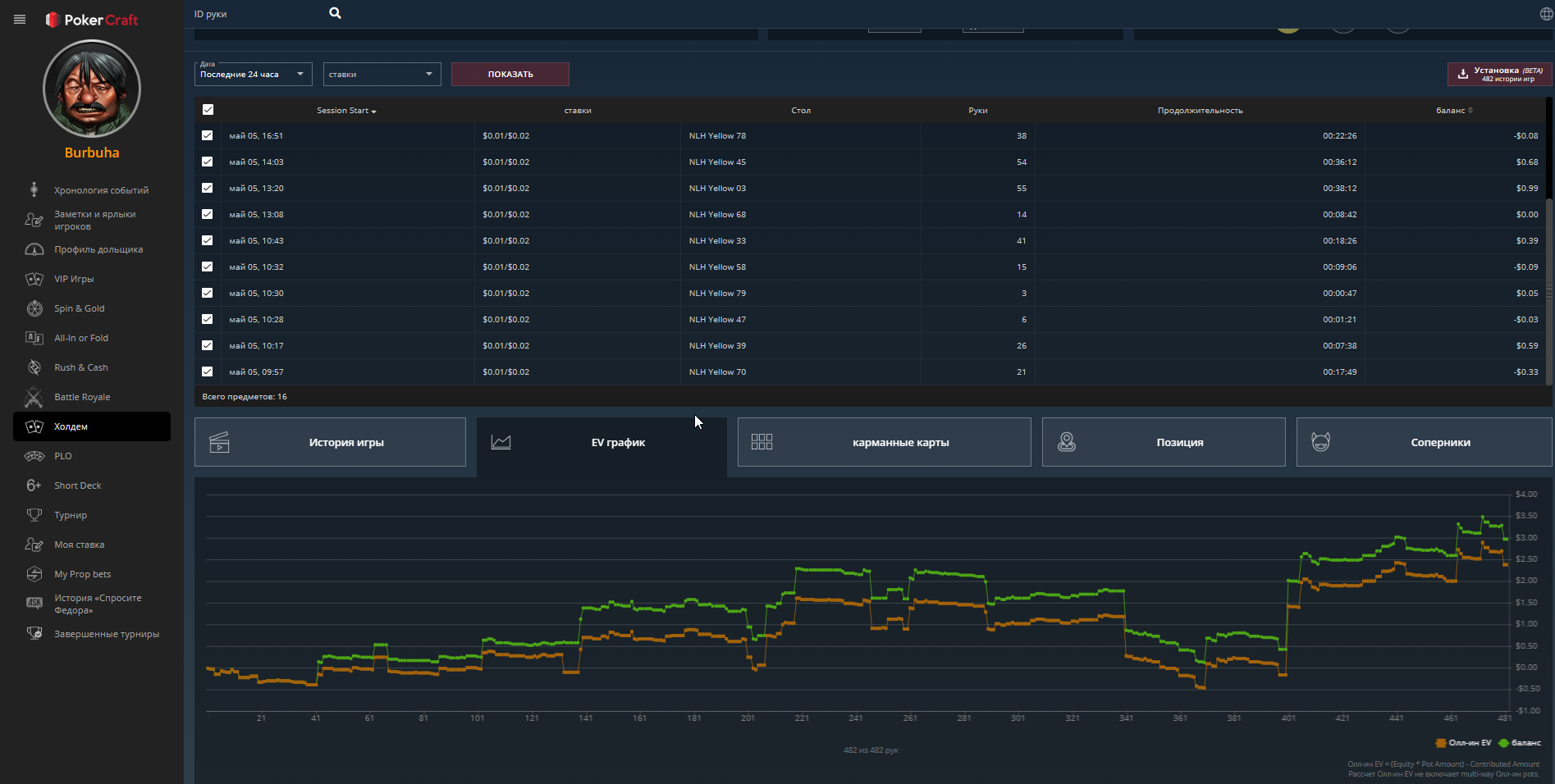Viewport: 1555px width, 784px height.
Task: Open Short Deck section link
Action: tap(78, 485)
